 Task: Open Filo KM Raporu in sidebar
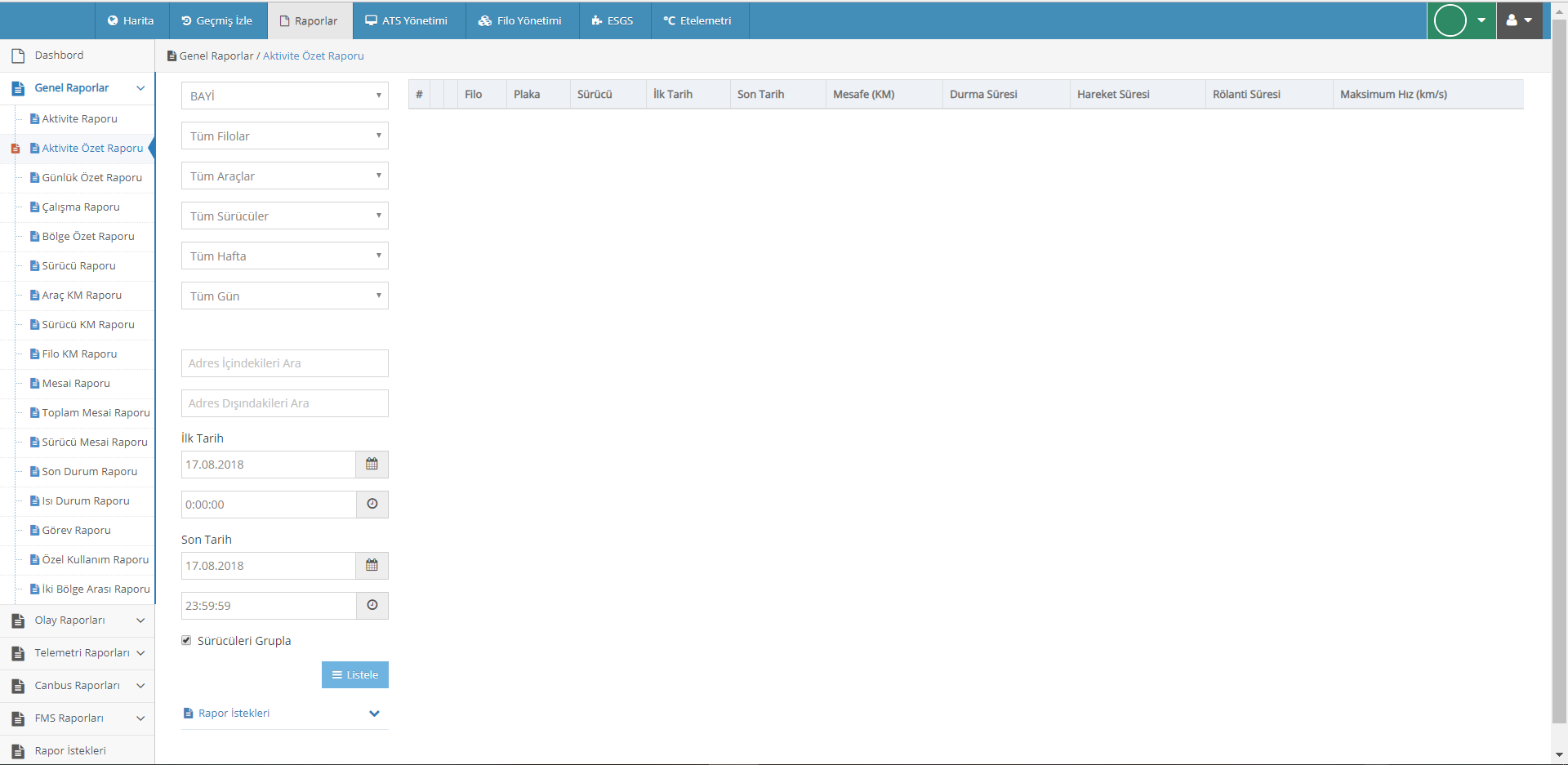[x=79, y=354]
